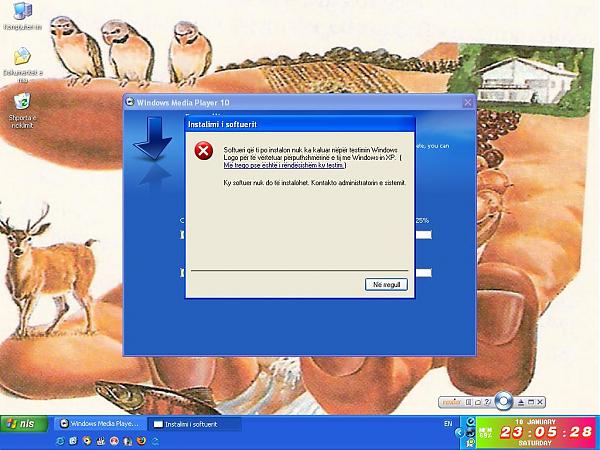Click the QuickTime tray icon
This screenshot has height=450, width=600.
coord(471,422)
